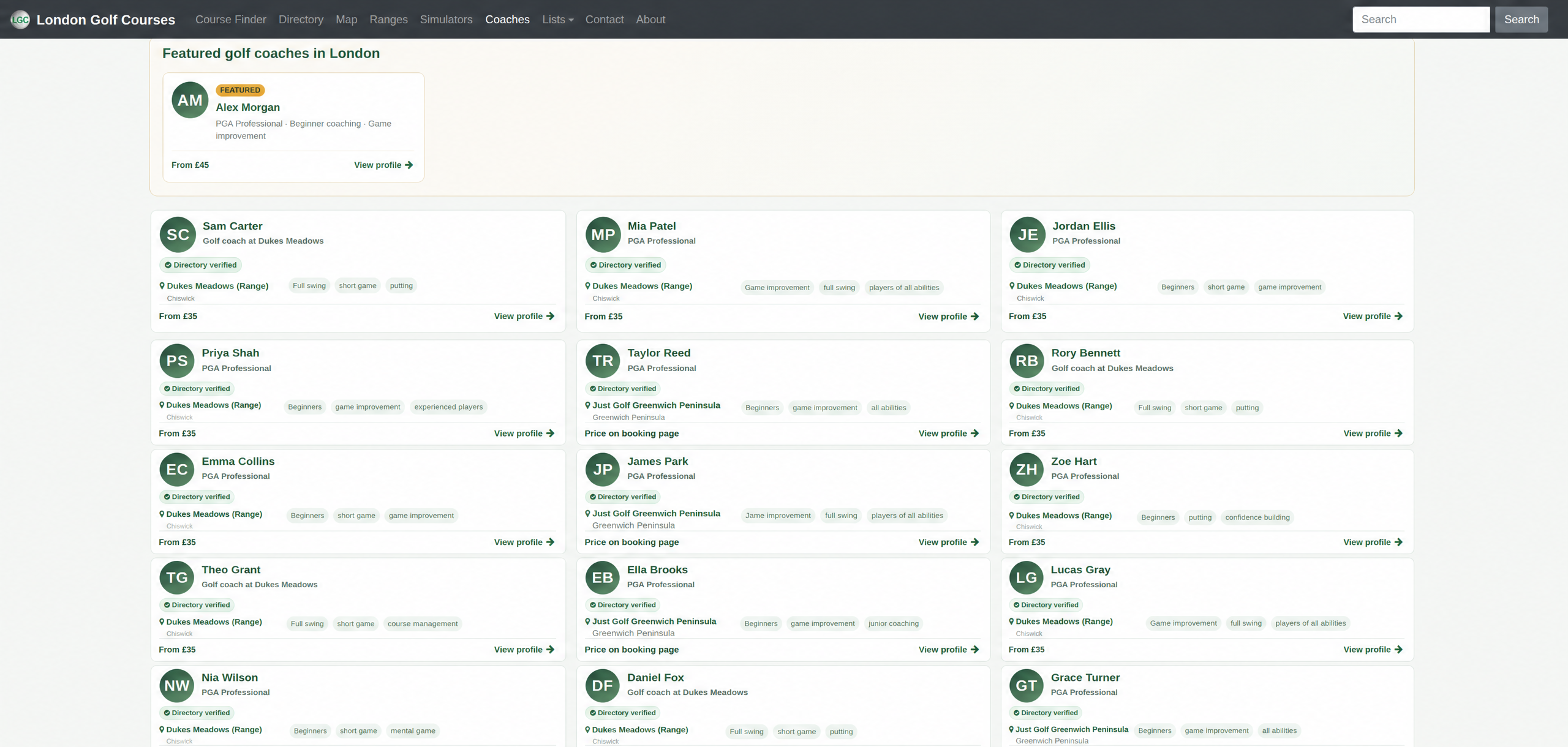Viewport: 1568px width, 747px height.
Task: Open the Lists dropdown menu
Action: pyautogui.click(x=557, y=20)
